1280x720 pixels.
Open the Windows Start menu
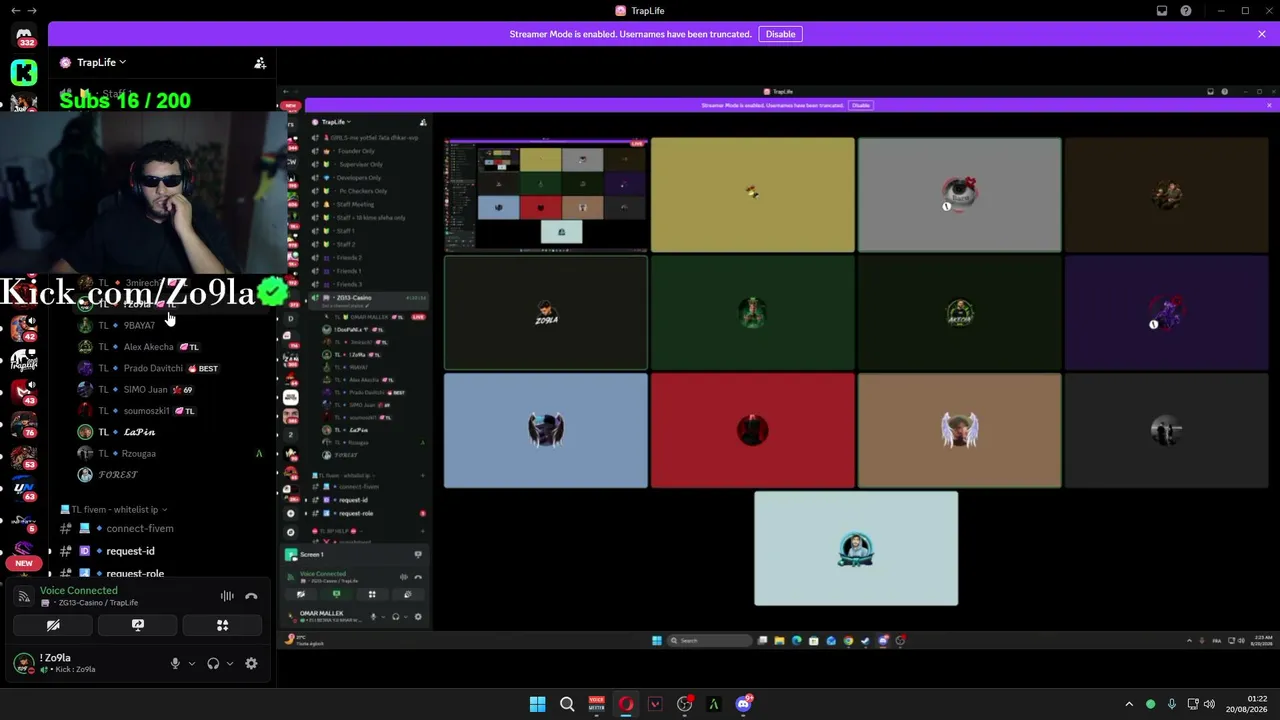tap(537, 704)
